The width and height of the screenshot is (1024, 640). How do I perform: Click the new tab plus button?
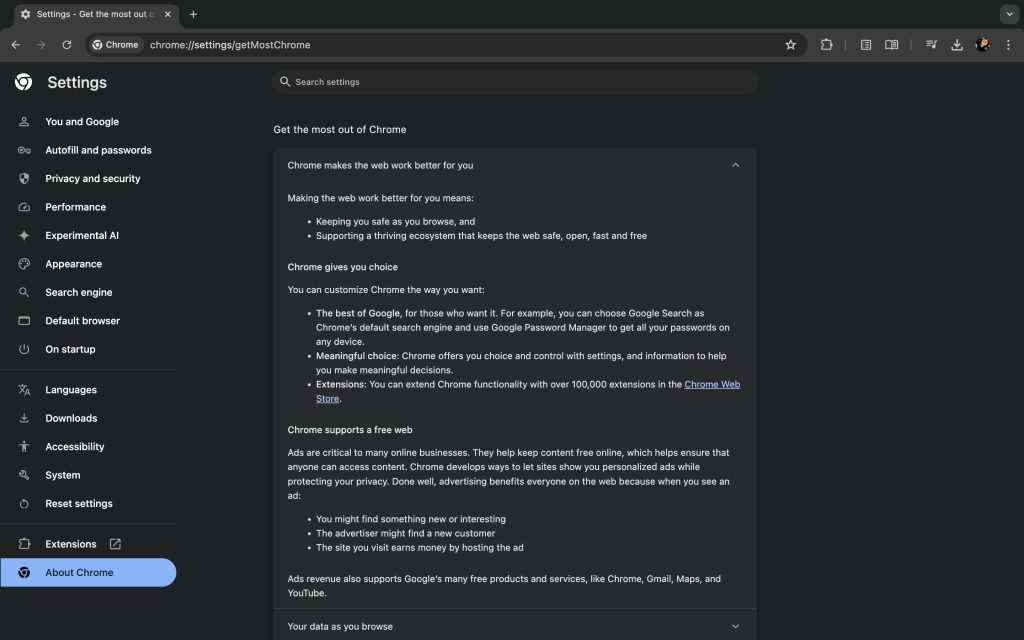193,14
